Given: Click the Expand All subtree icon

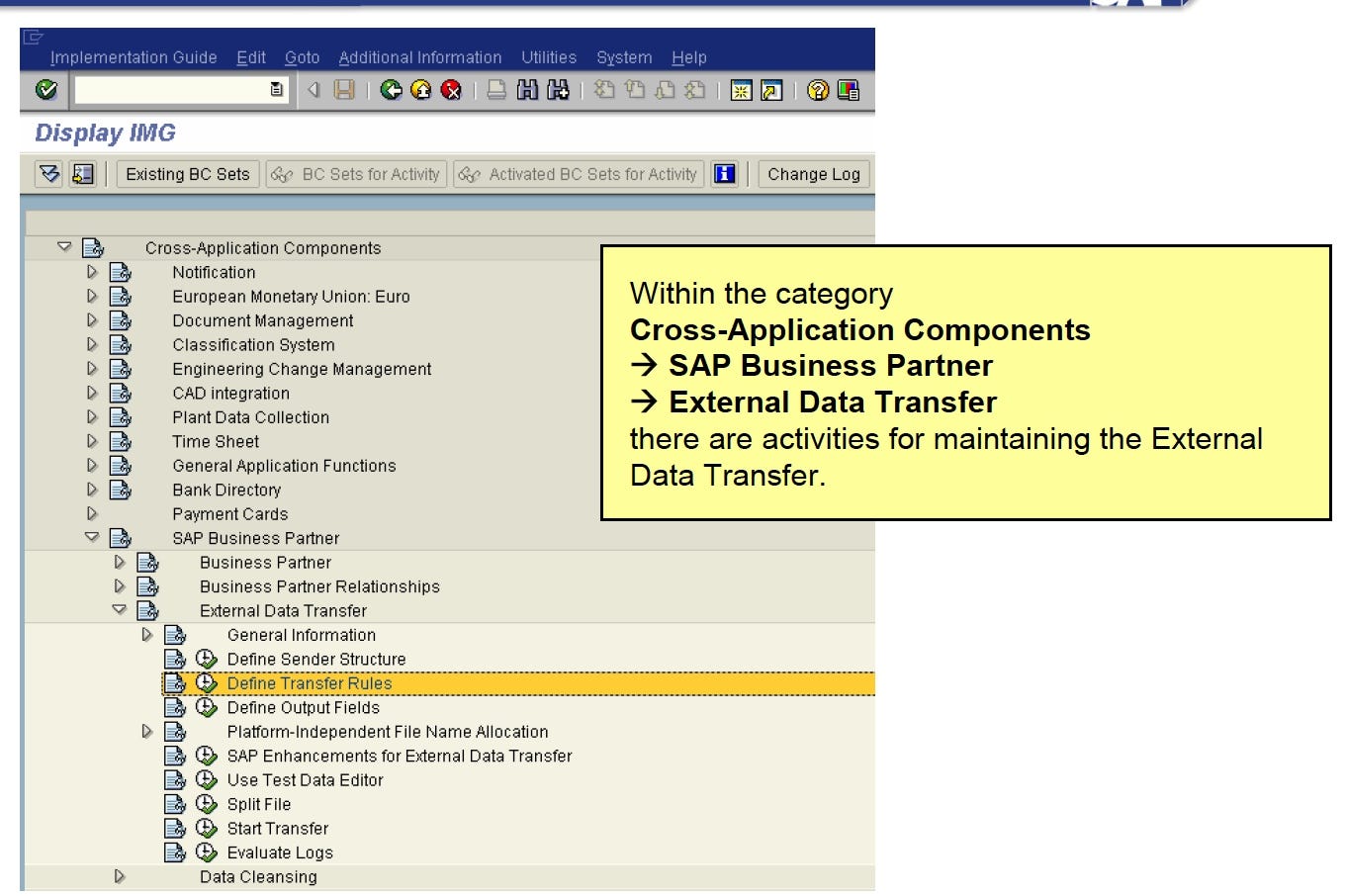Looking at the screenshot, I should [x=49, y=174].
